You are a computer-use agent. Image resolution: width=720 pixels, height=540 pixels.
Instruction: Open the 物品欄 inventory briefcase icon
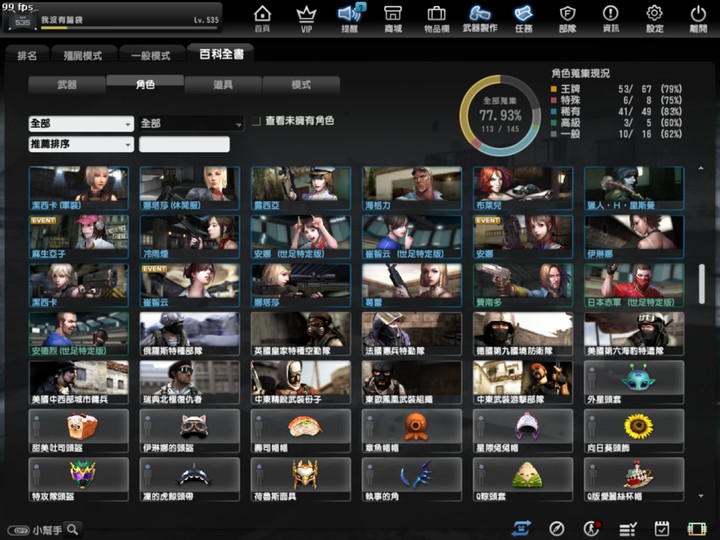coord(436,17)
